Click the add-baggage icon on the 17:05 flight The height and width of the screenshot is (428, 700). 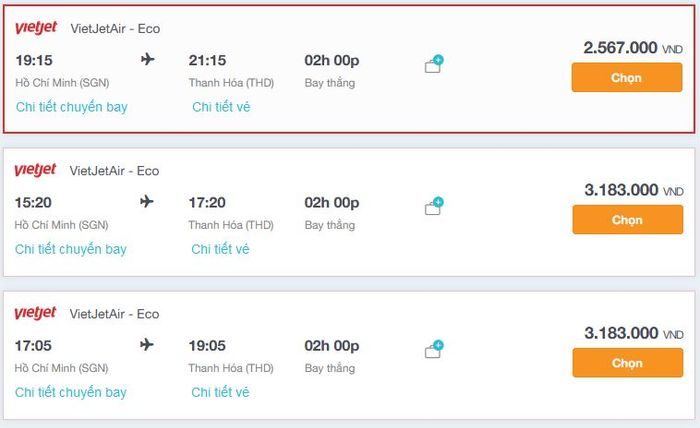(434, 350)
